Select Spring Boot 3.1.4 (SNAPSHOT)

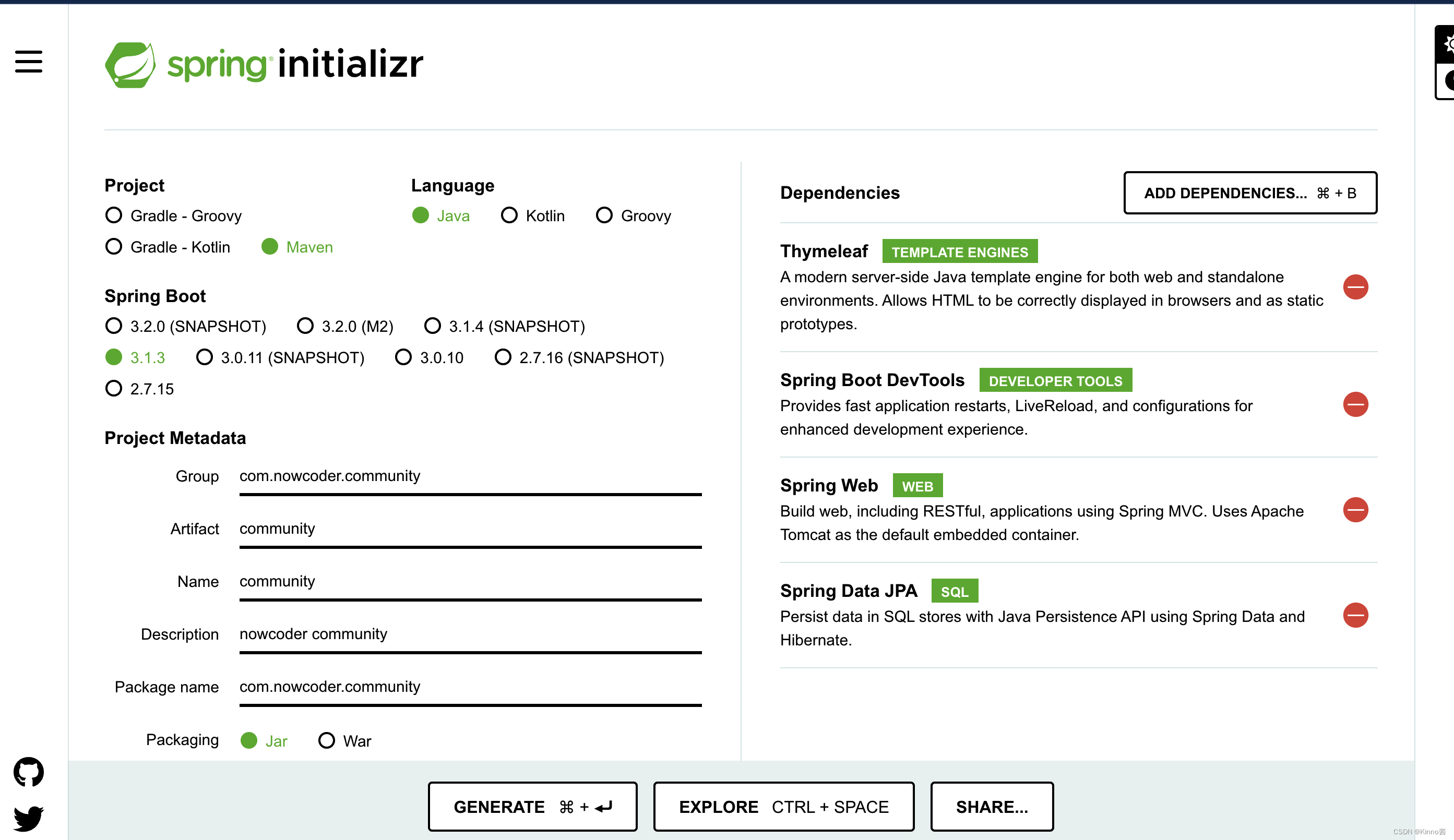point(505,326)
